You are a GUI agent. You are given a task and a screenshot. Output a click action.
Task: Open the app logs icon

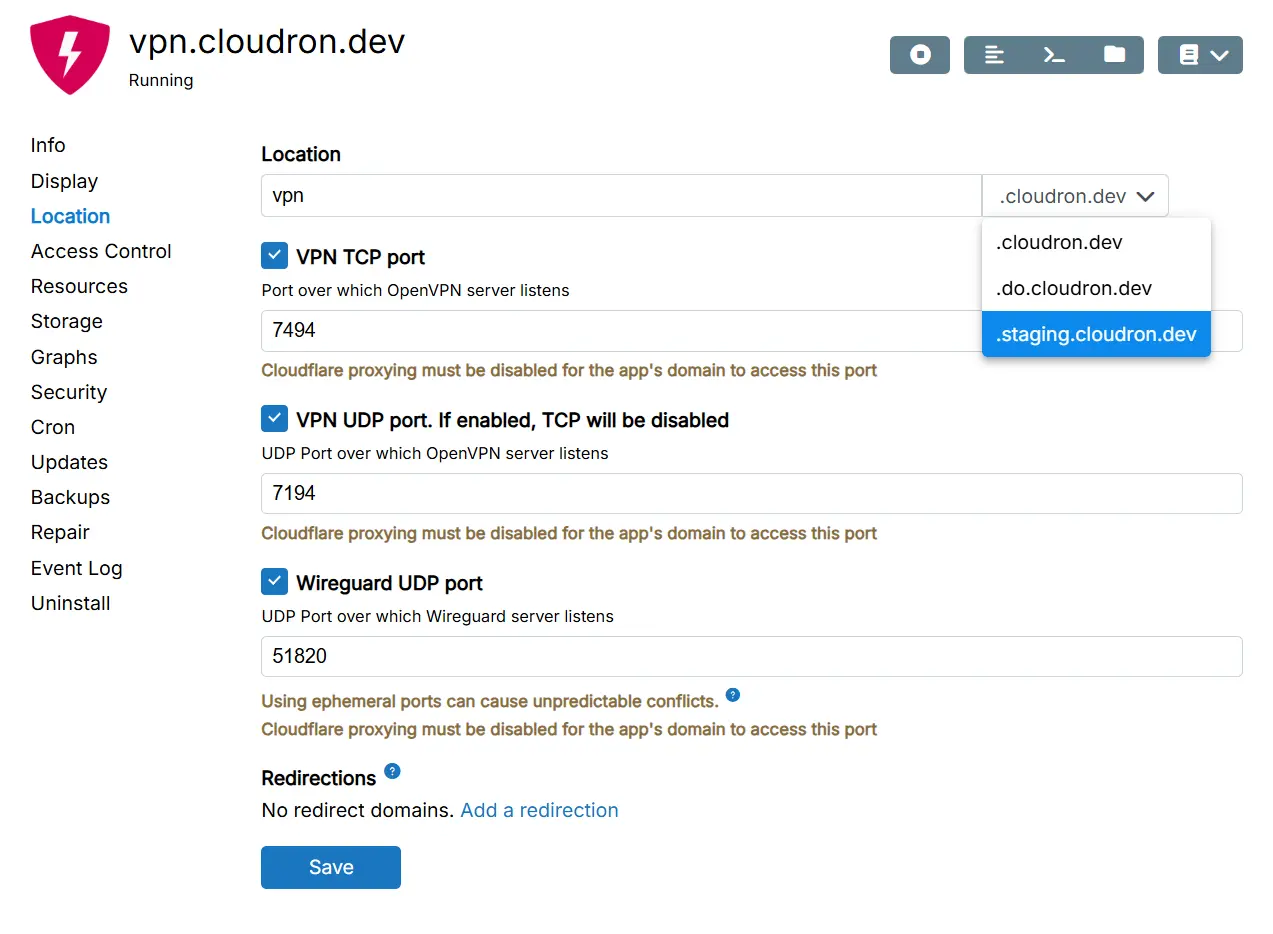[x=994, y=55]
